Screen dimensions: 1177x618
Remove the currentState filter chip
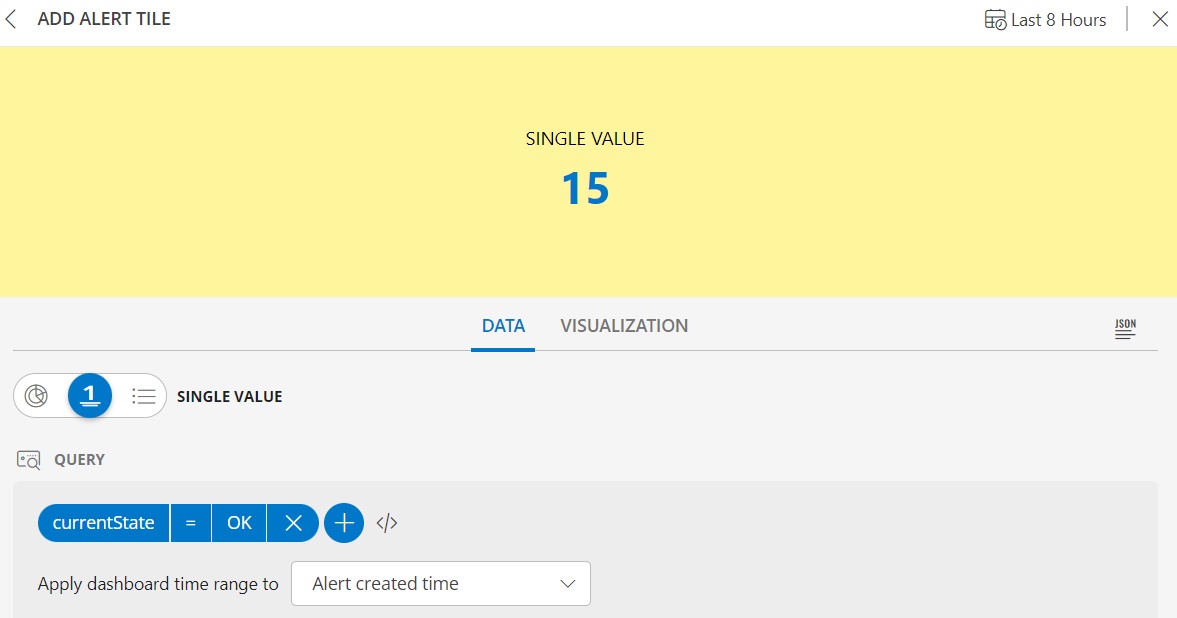click(292, 522)
